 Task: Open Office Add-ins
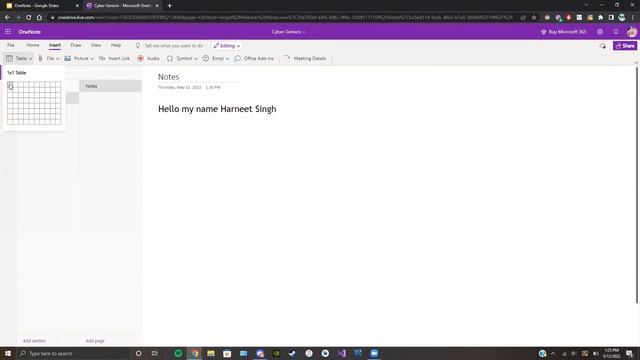pos(254,58)
